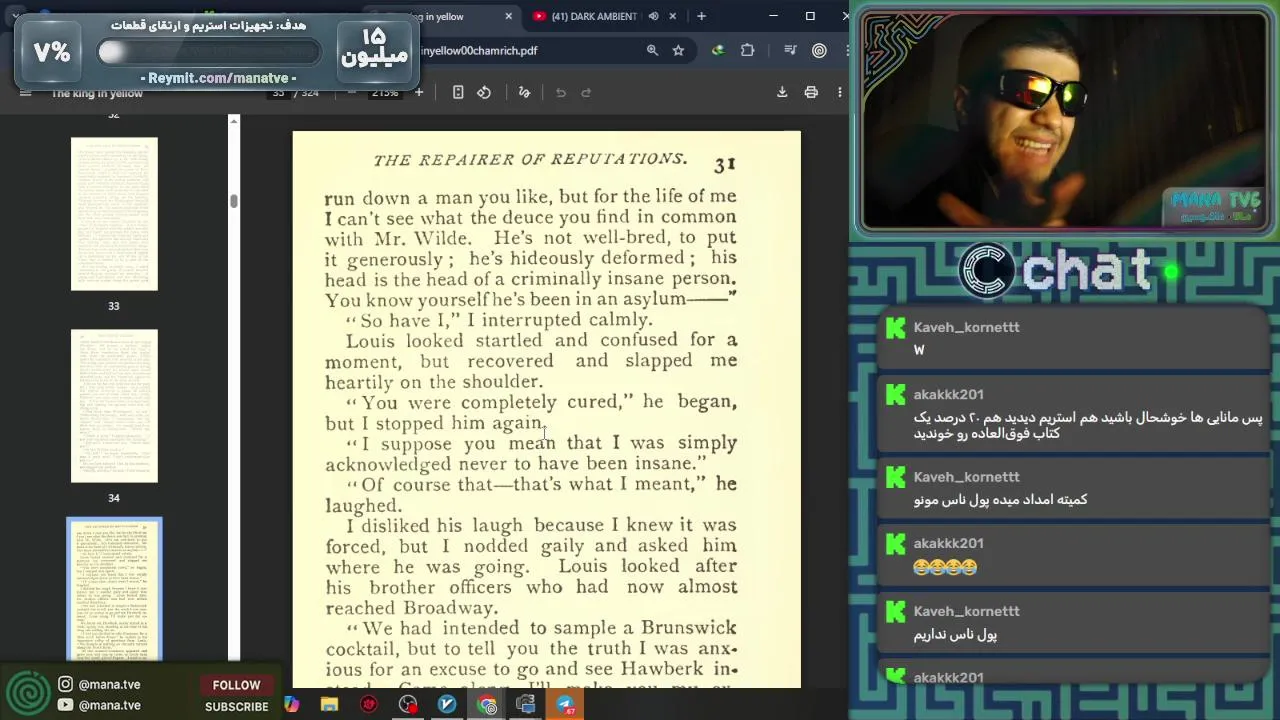The height and width of the screenshot is (720, 1280).
Task: Zoom in the PDF with the plus icon
Action: tap(419, 92)
